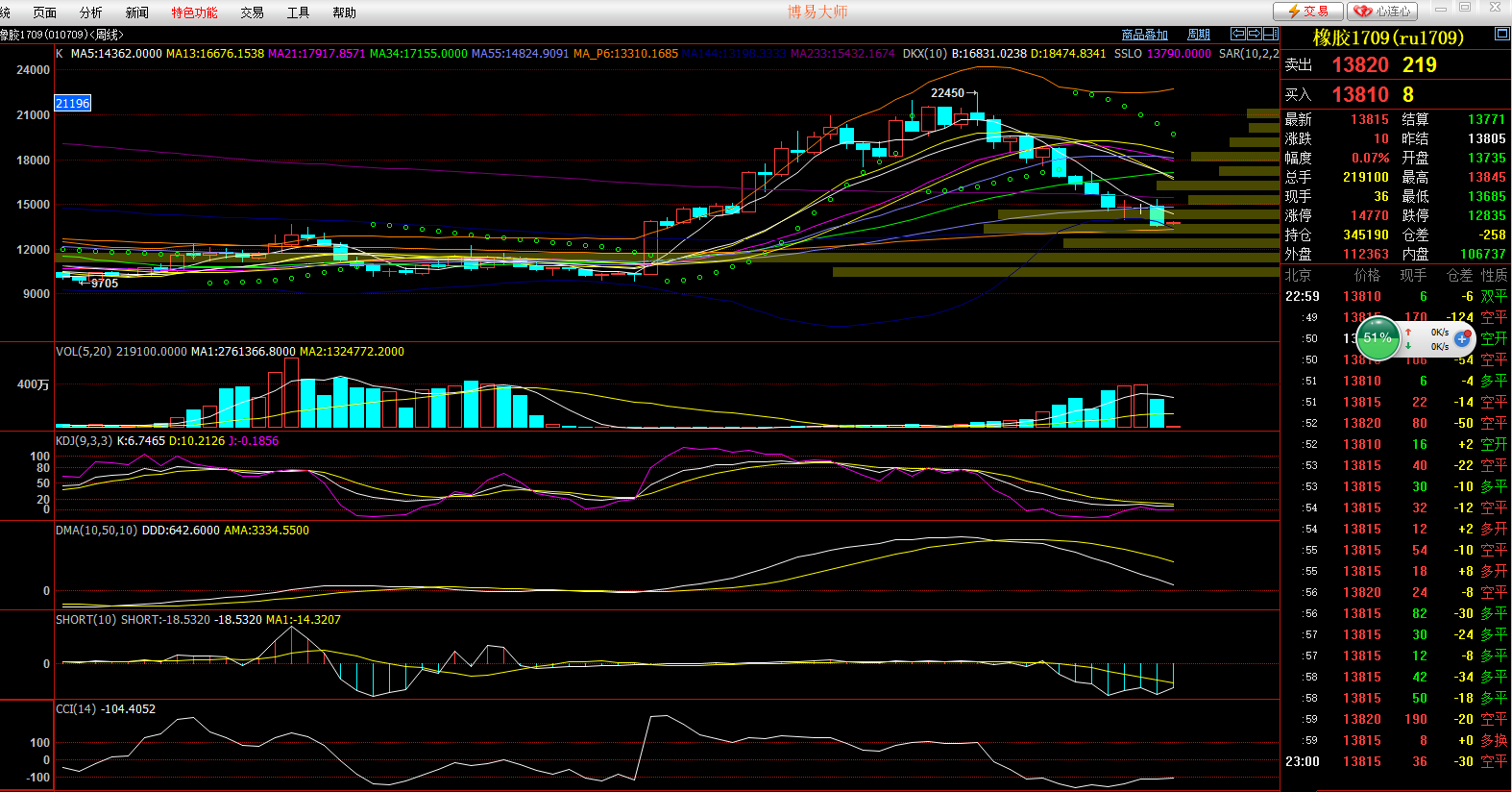Click the 幅度 value 0.07%

(1371, 158)
